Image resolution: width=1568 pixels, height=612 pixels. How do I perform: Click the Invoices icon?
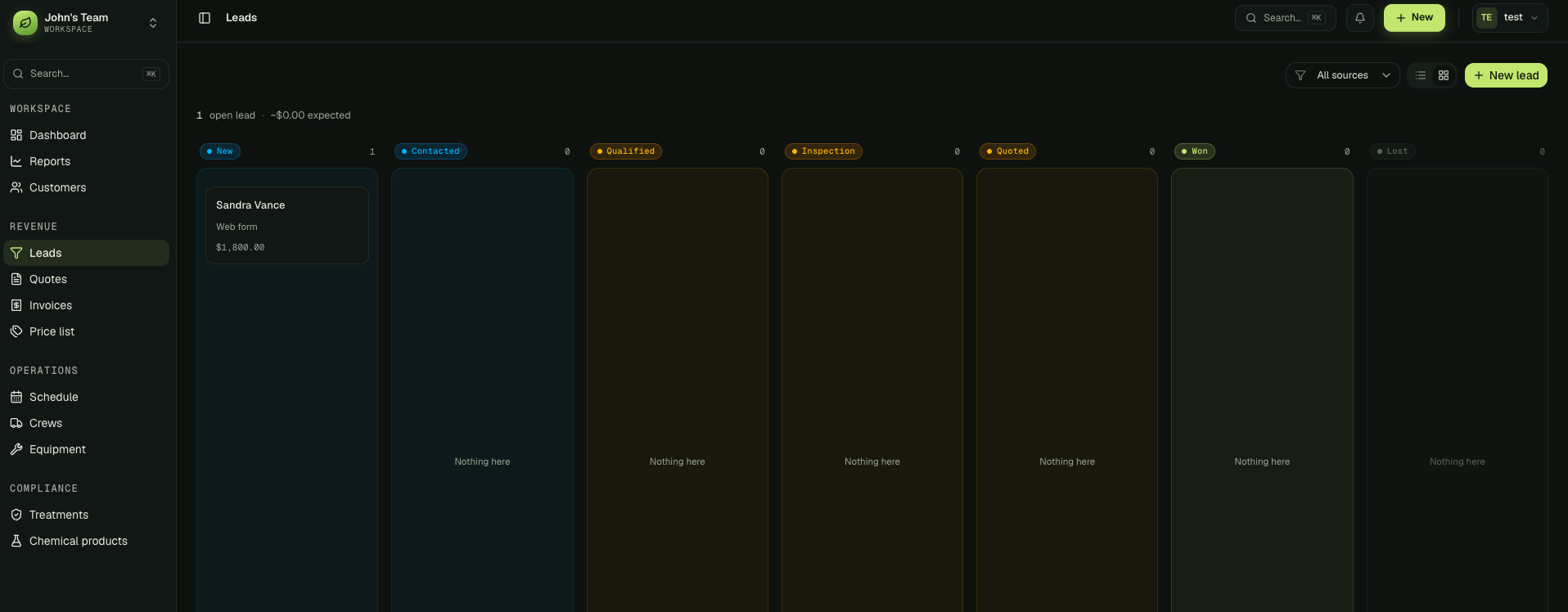tap(16, 305)
